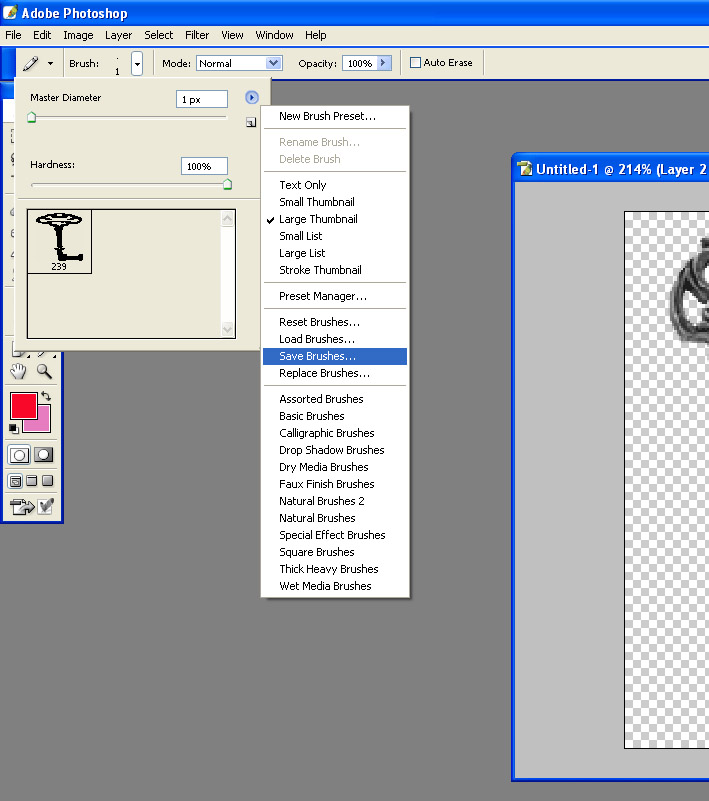Open the Image menu
709x801 pixels.
[x=78, y=35]
